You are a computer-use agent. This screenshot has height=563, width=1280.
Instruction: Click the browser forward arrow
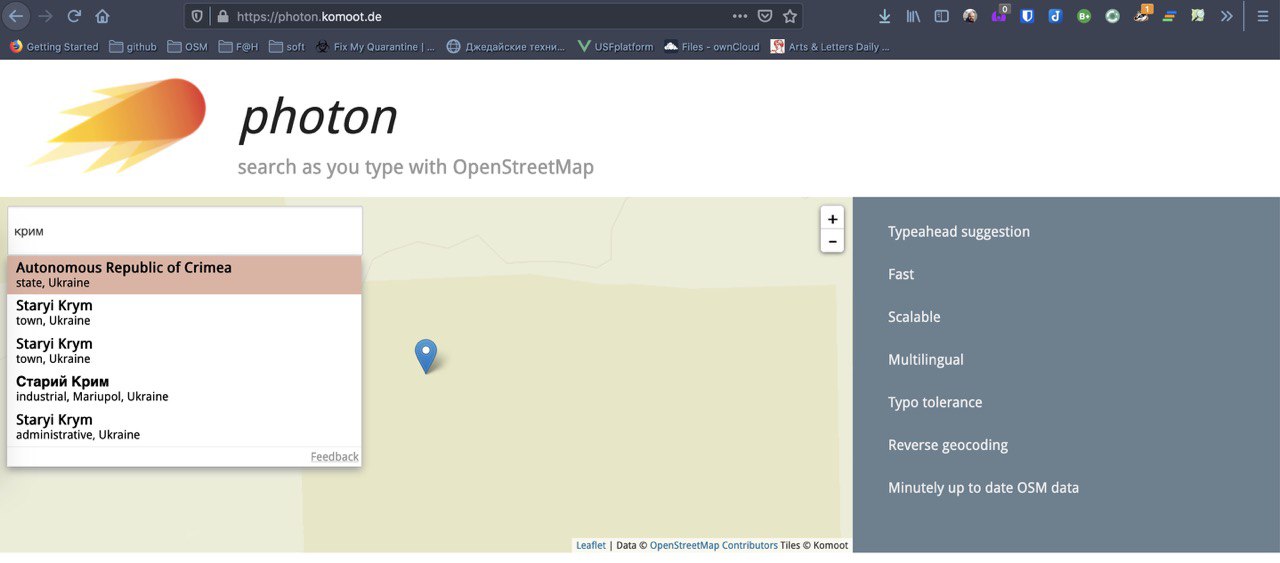point(45,16)
